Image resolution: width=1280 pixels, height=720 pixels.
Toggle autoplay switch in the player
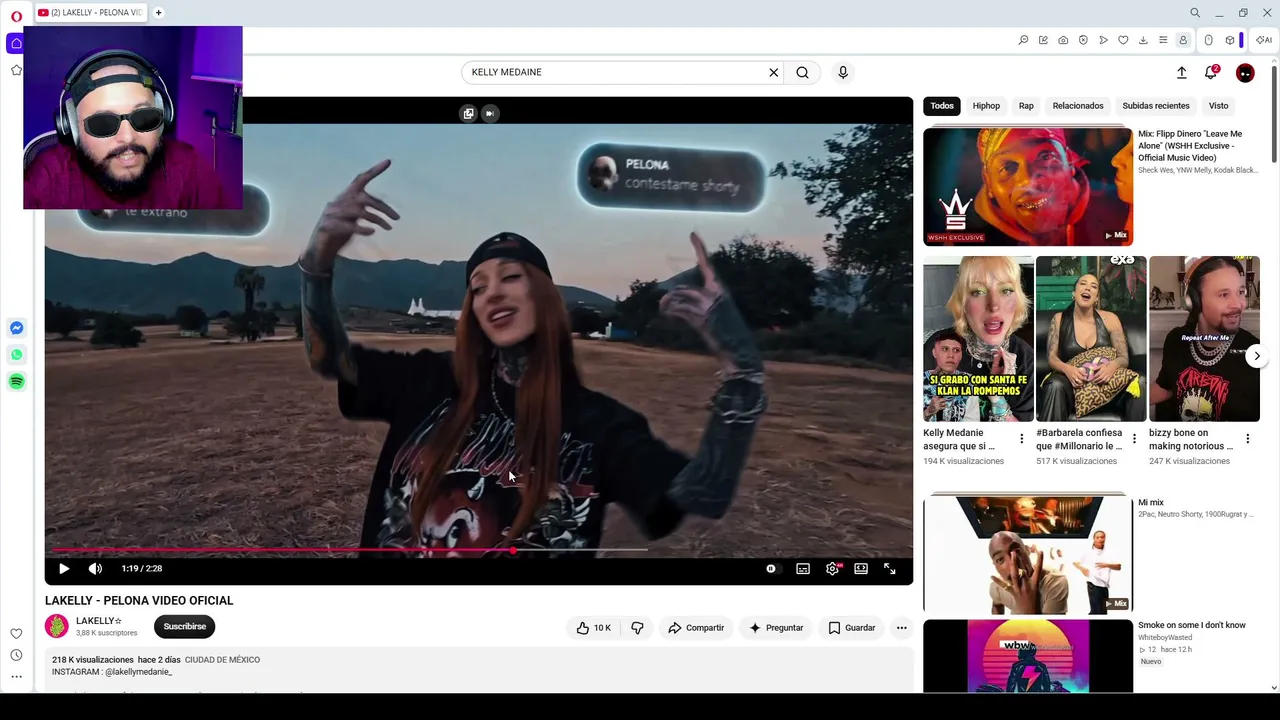point(771,568)
